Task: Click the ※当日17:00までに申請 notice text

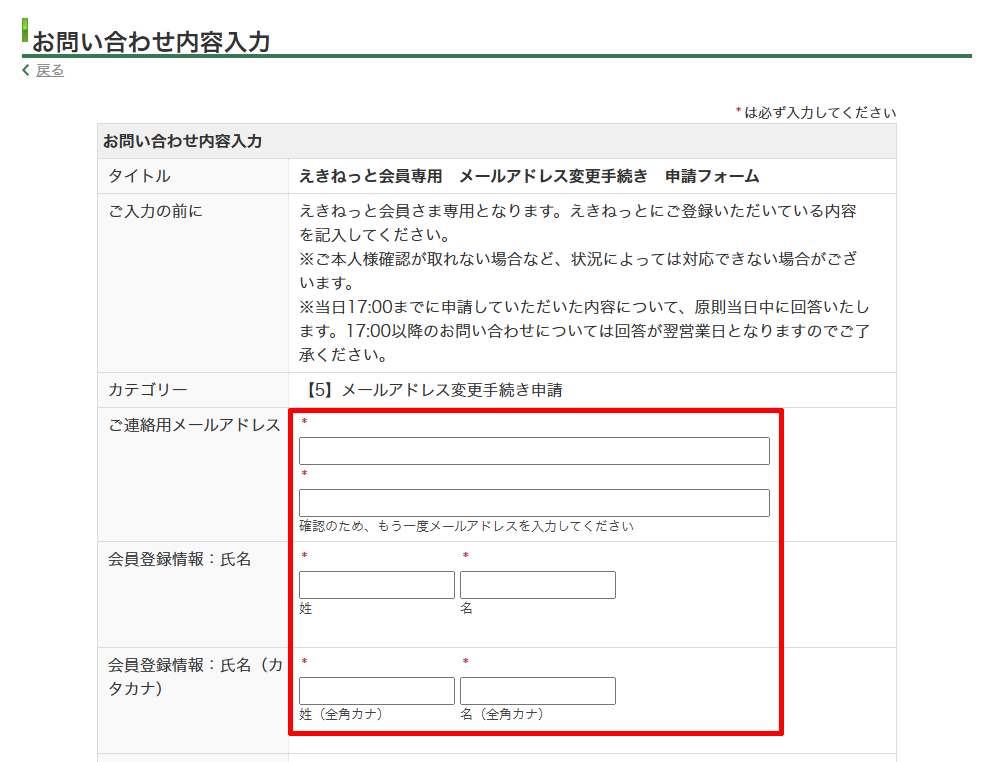Action: 584,331
